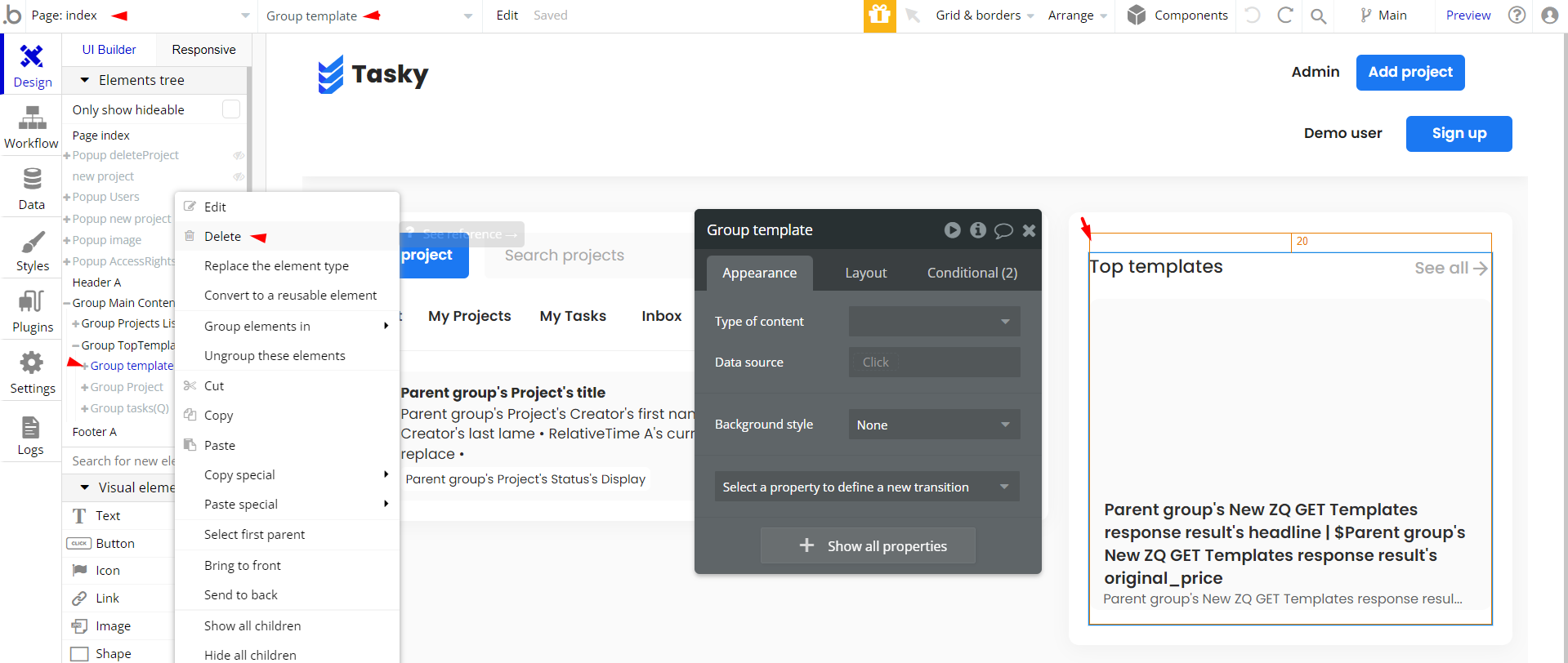Switch to the Responsive tab

tap(203, 49)
